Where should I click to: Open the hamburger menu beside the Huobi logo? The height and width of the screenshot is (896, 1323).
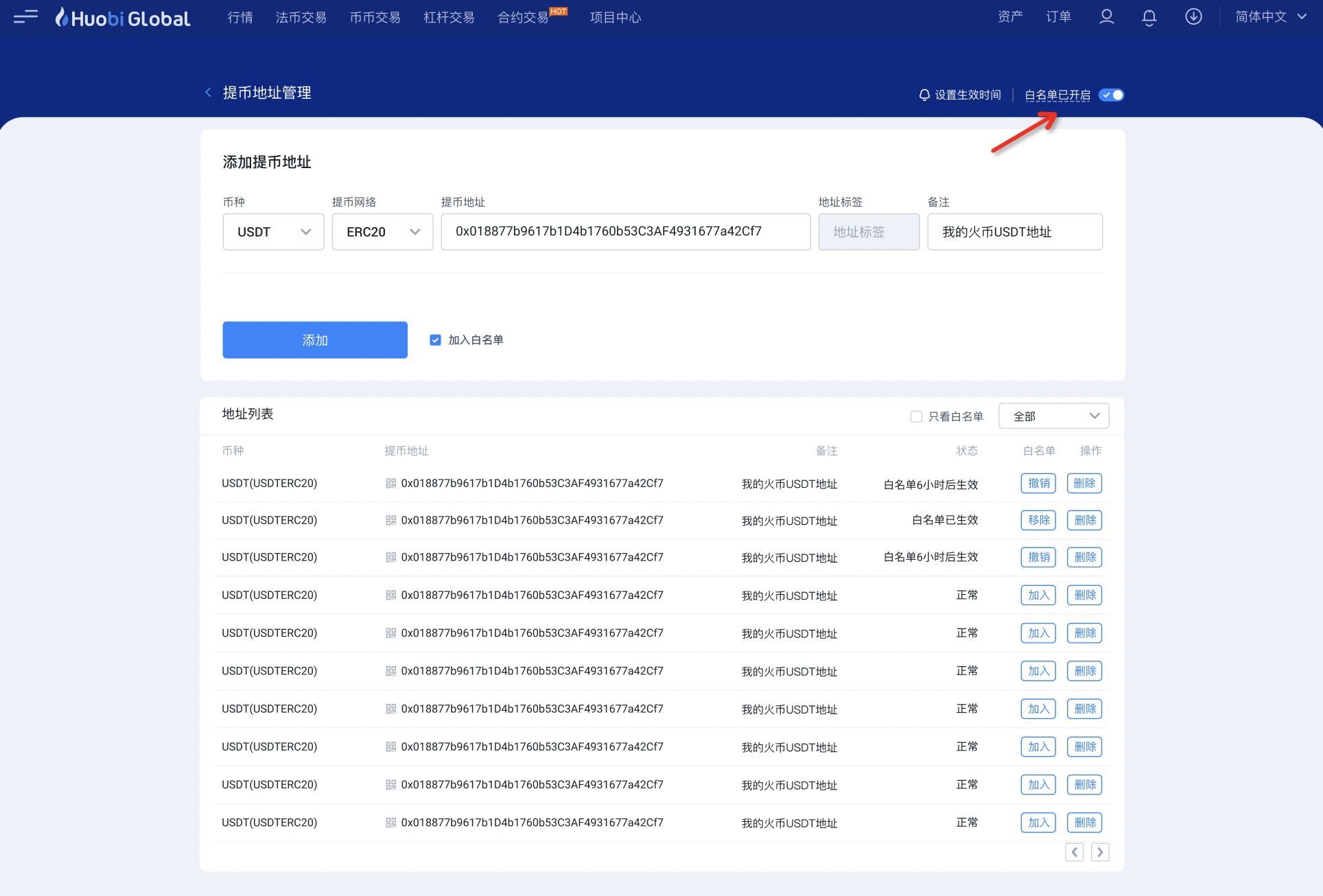[x=25, y=16]
